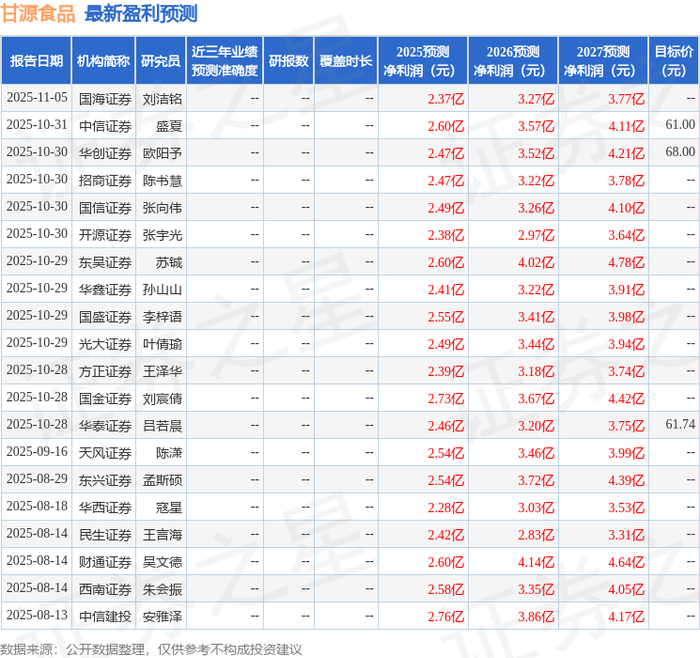This screenshot has height=658, width=700.
Task: Click 2025 forecast 2.55亿
Action: point(446,317)
